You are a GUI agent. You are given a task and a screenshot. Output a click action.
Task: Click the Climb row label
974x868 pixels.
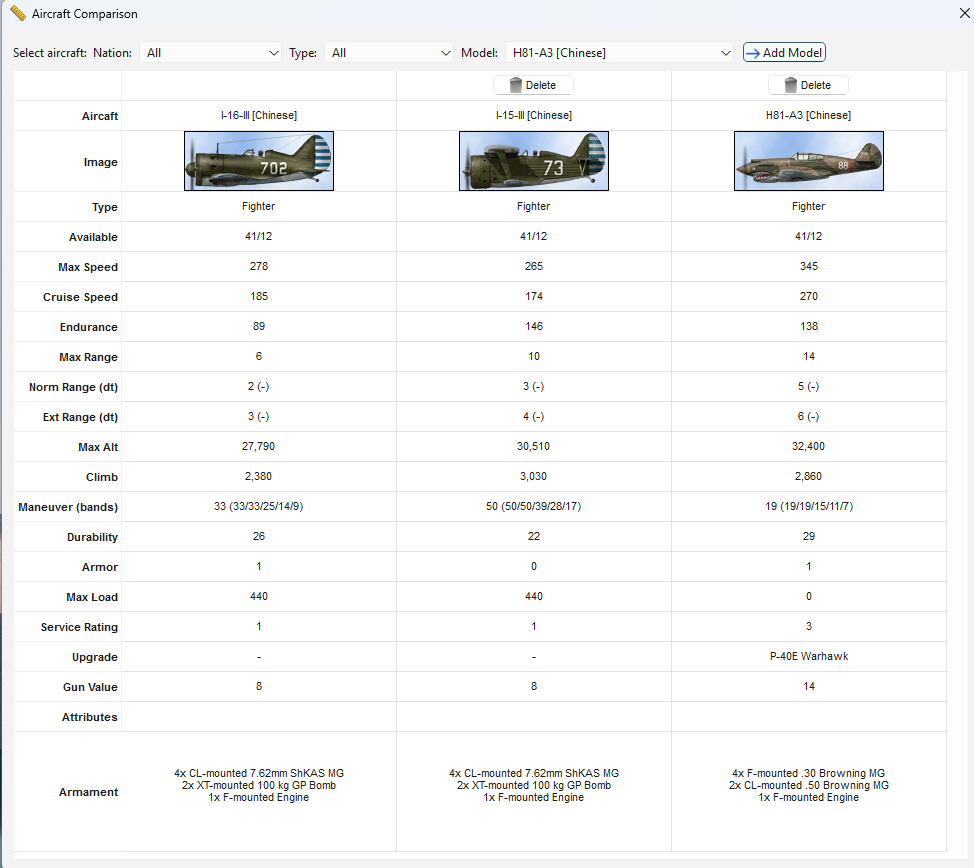(x=102, y=477)
